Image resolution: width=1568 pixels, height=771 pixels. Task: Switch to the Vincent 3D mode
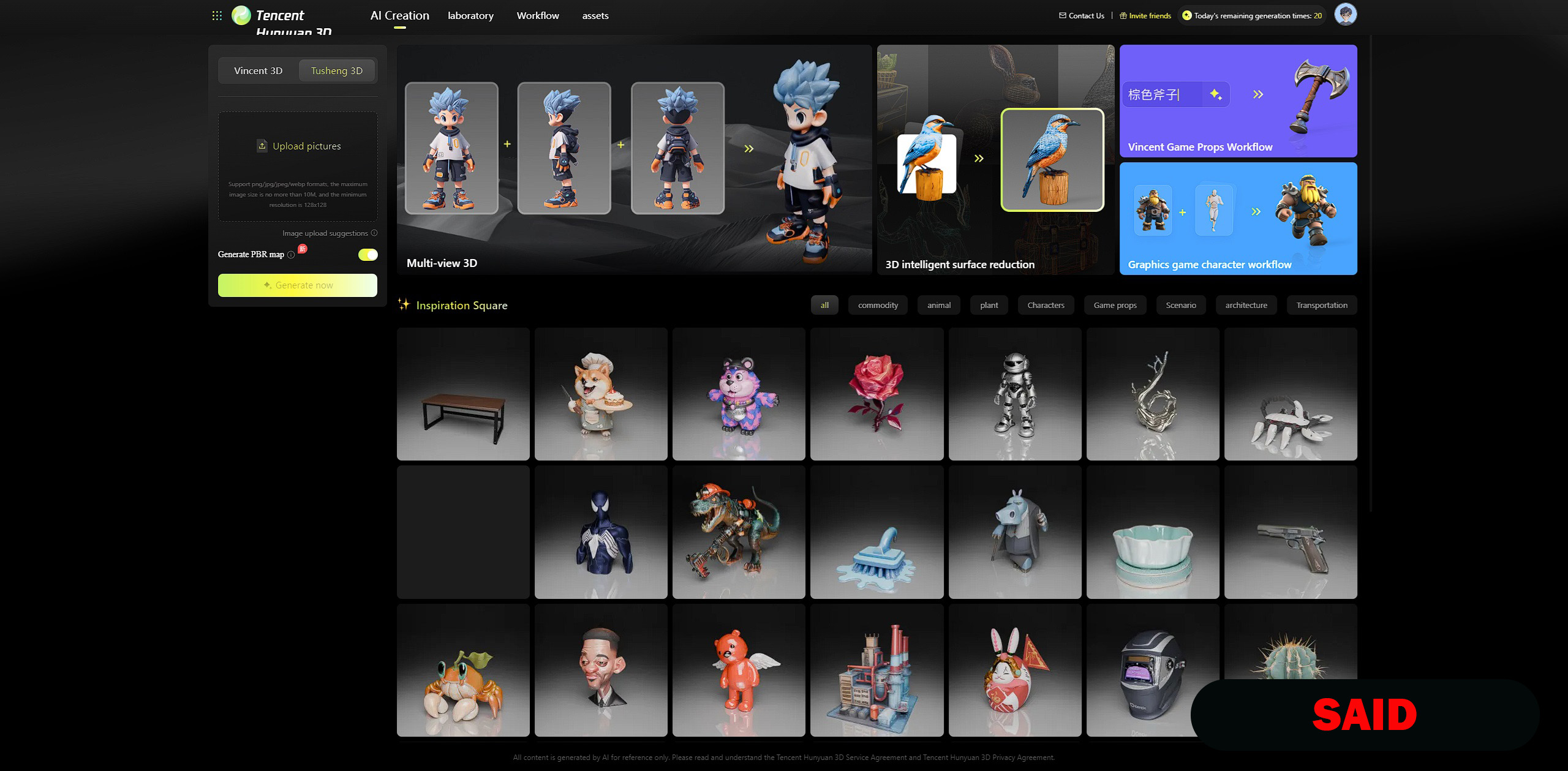point(258,70)
